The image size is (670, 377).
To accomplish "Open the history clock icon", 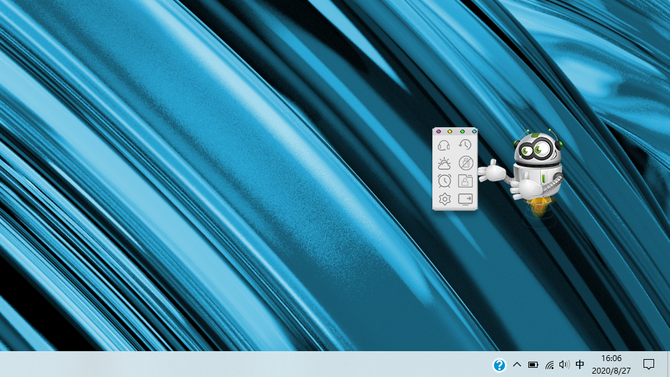I will click(x=465, y=145).
